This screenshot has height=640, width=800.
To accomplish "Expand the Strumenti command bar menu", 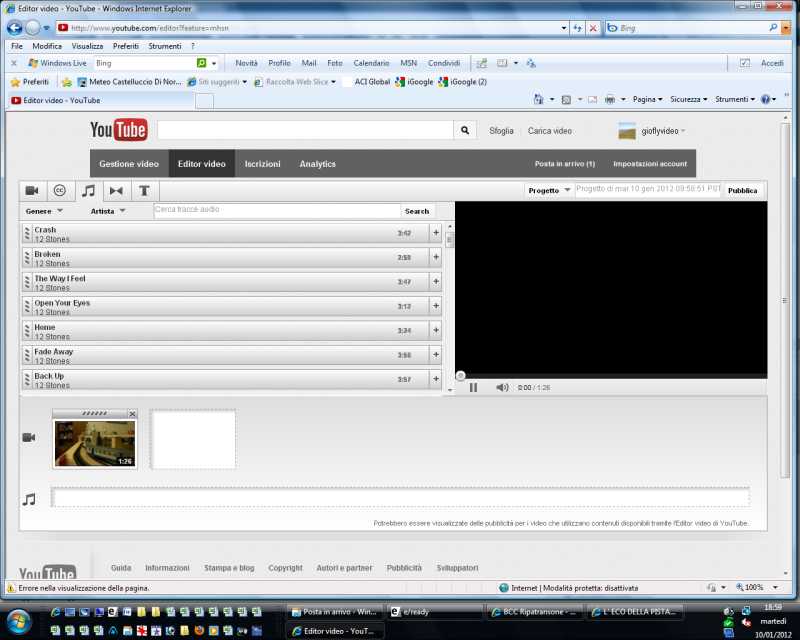I will point(735,100).
